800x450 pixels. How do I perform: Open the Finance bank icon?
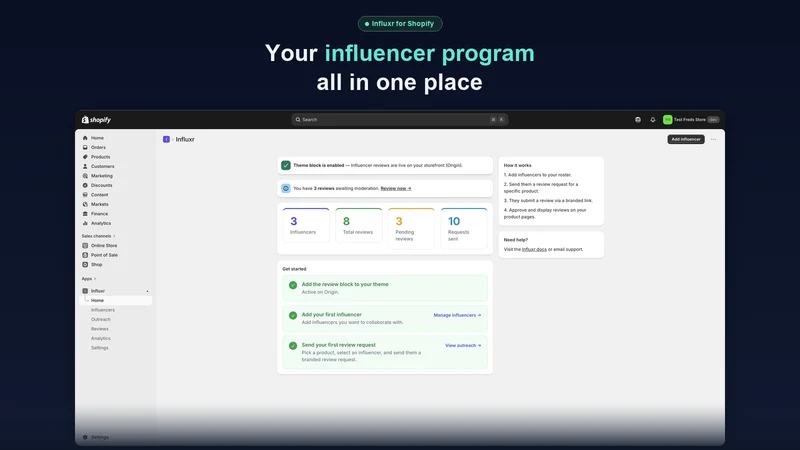click(x=85, y=214)
